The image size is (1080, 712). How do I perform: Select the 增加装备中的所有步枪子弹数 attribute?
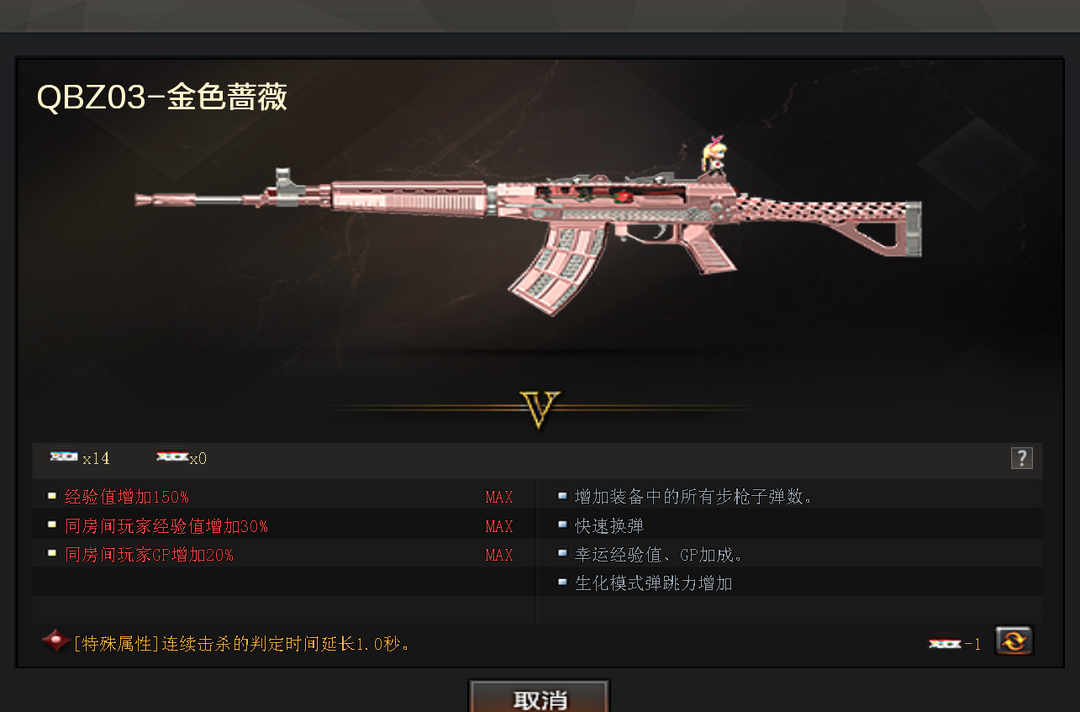click(x=693, y=496)
